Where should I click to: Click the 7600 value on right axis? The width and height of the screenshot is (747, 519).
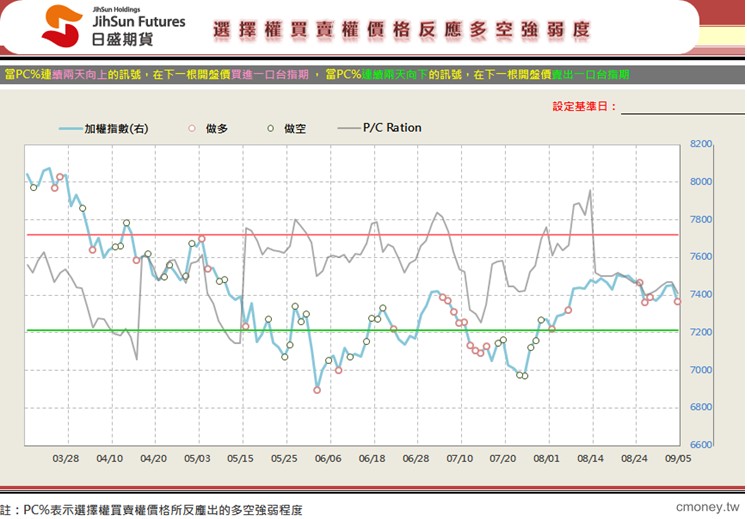701,256
